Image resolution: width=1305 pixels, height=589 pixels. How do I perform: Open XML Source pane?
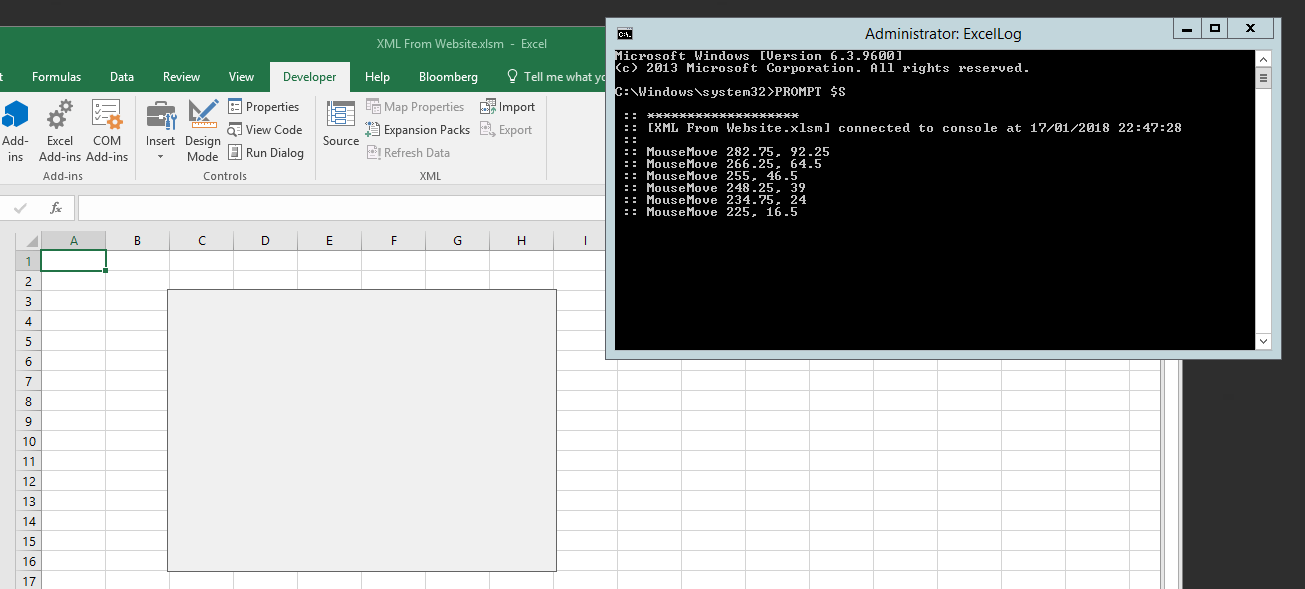(x=341, y=125)
